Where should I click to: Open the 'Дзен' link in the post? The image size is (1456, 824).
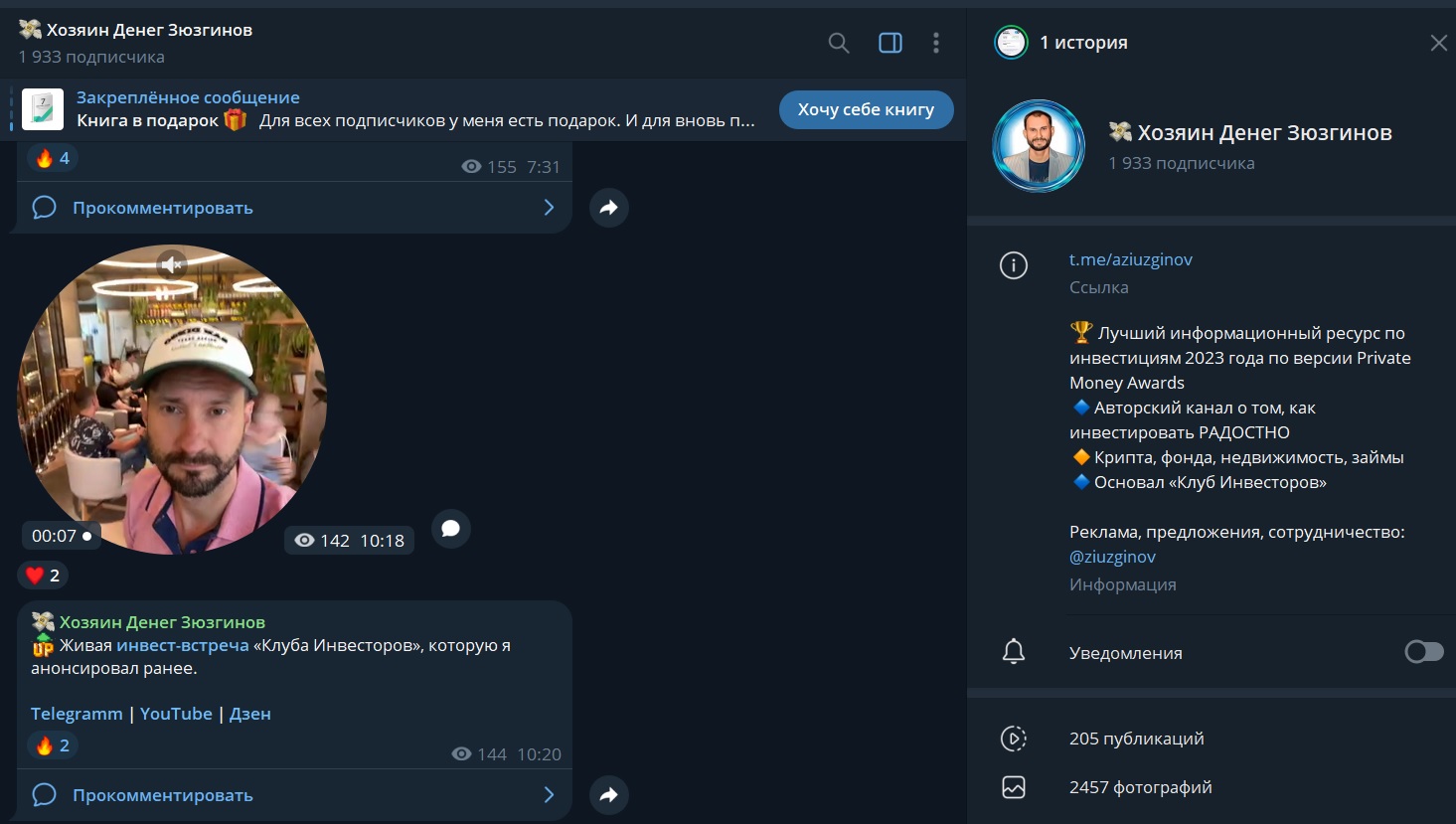coord(250,714)
